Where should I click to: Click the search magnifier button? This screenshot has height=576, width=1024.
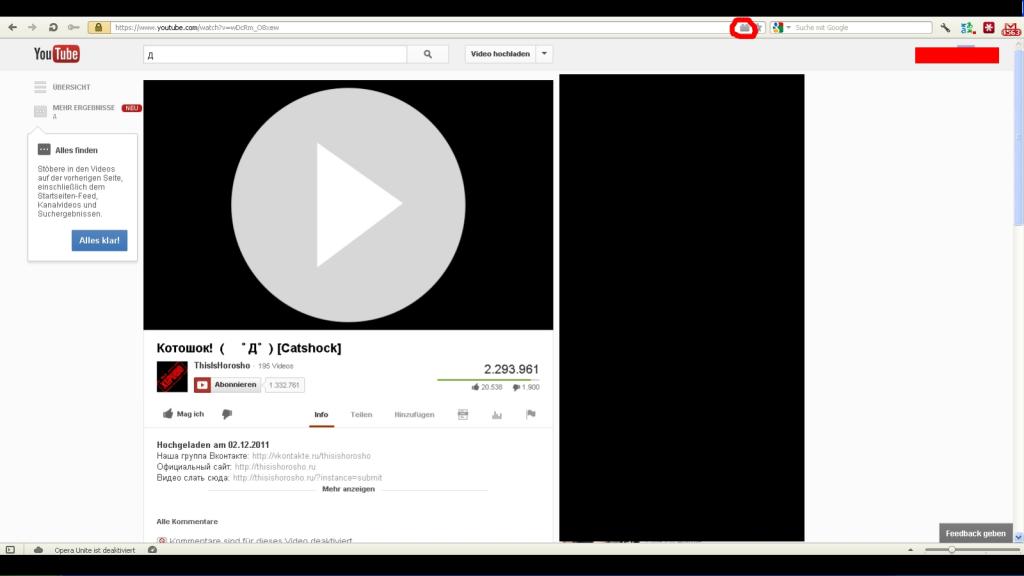coord(428,54)
